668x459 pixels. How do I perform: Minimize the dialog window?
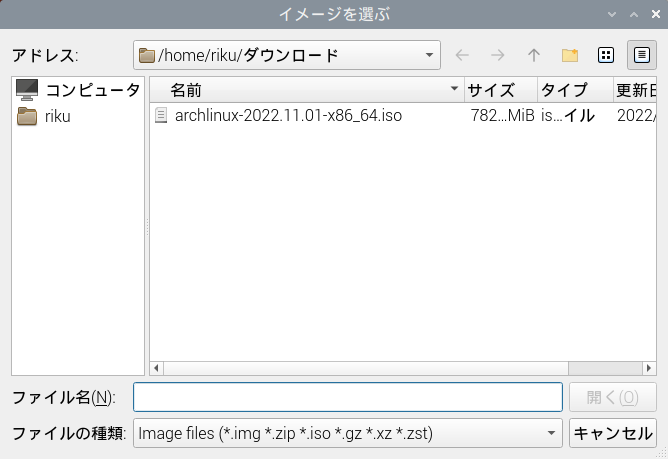(612, 14)
